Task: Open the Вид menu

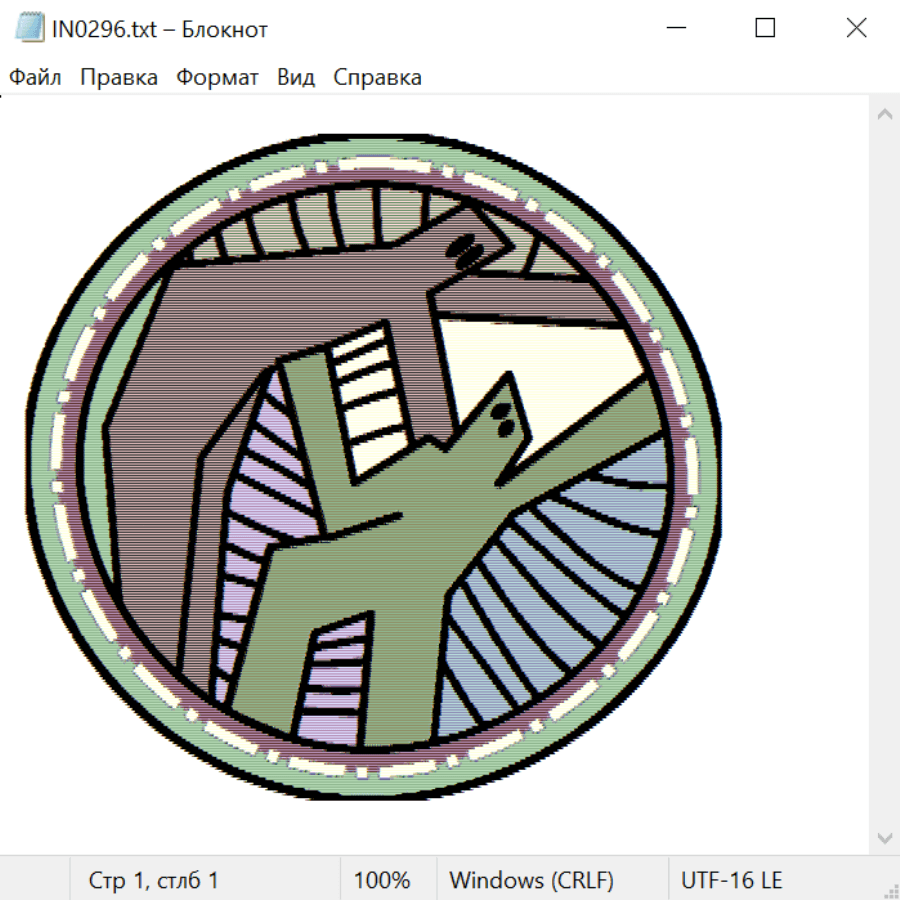Action: (x=296, y=78)
